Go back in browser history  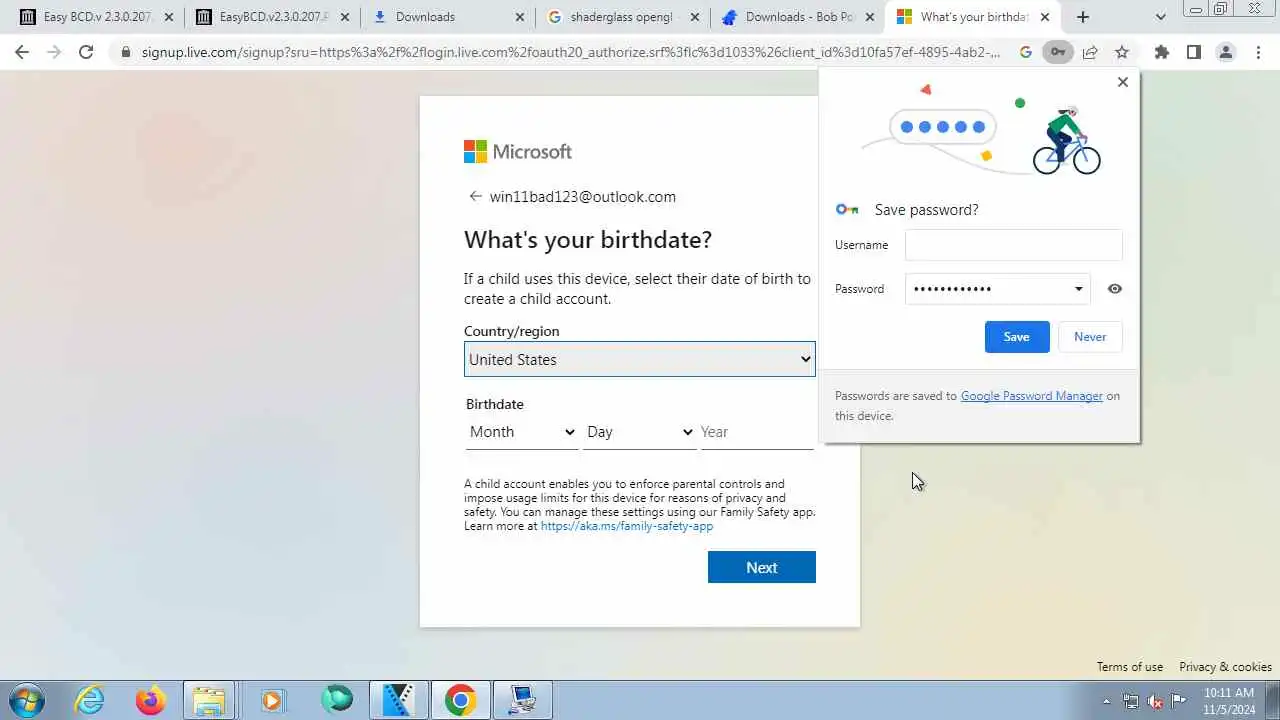pos(22,52)
